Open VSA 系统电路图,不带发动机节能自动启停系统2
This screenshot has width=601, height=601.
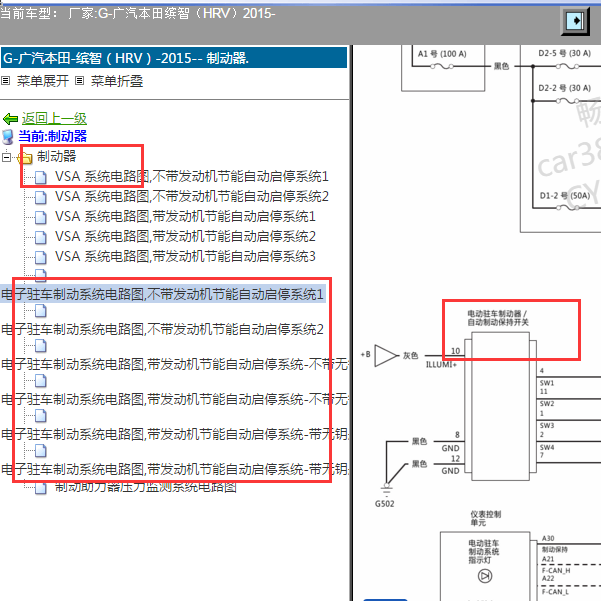click(192, 196)
